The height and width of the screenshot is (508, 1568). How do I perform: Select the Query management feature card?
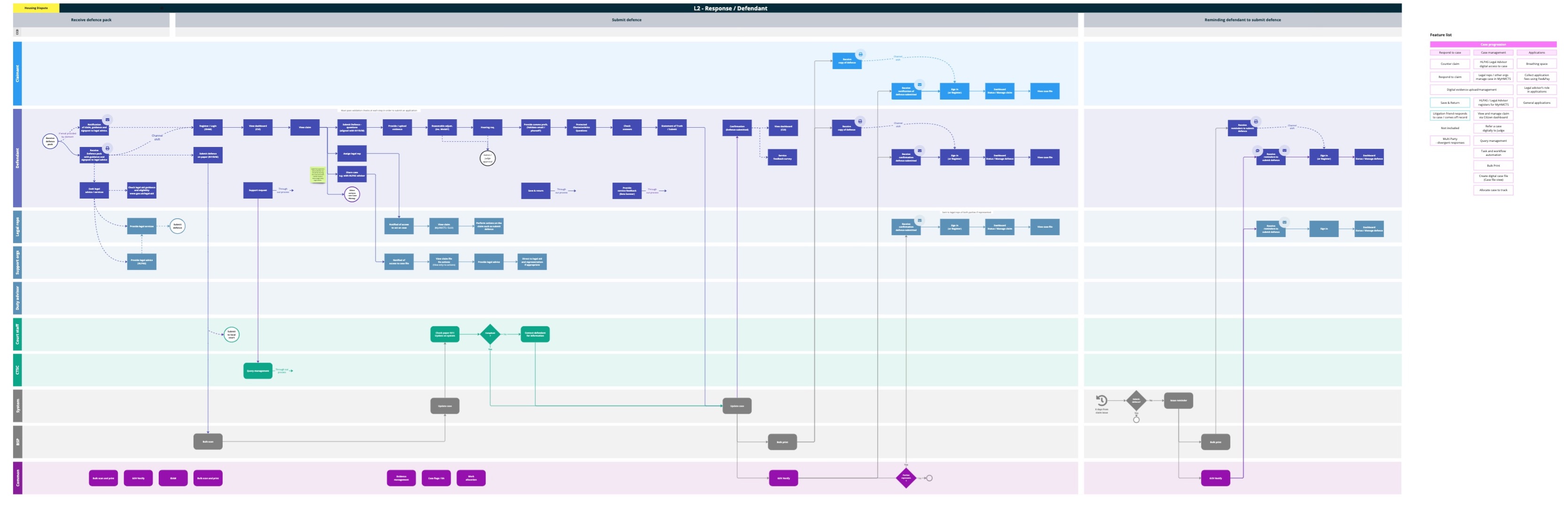[x=1493, y=140]
